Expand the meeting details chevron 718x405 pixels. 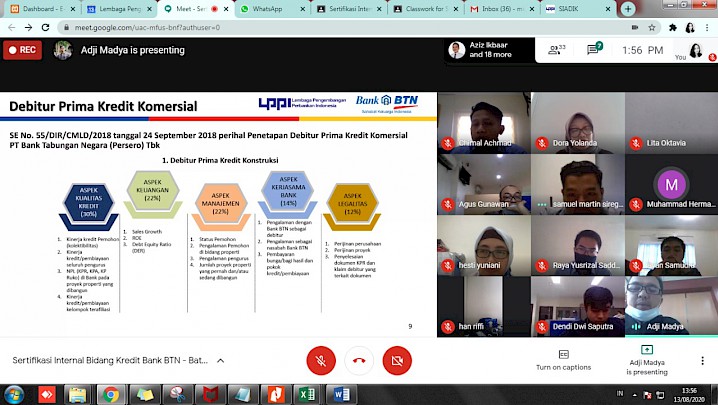pyautogui.click(x=220, y=361)
